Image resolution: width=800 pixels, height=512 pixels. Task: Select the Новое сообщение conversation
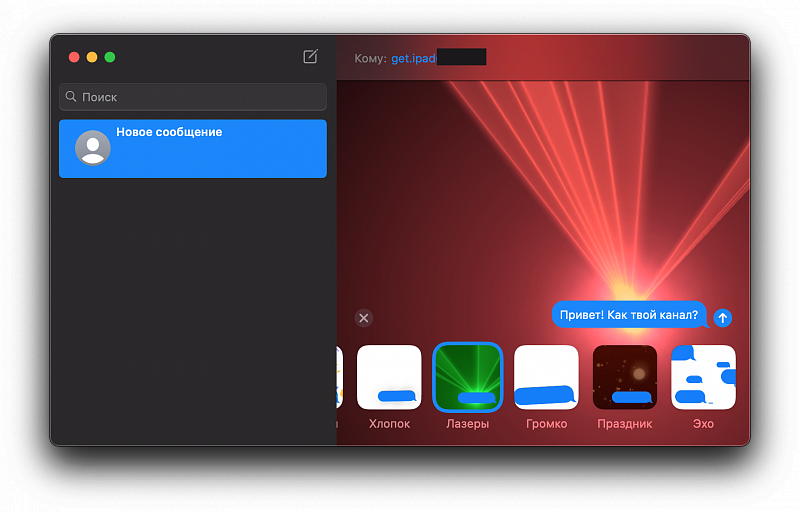(193, 148)
